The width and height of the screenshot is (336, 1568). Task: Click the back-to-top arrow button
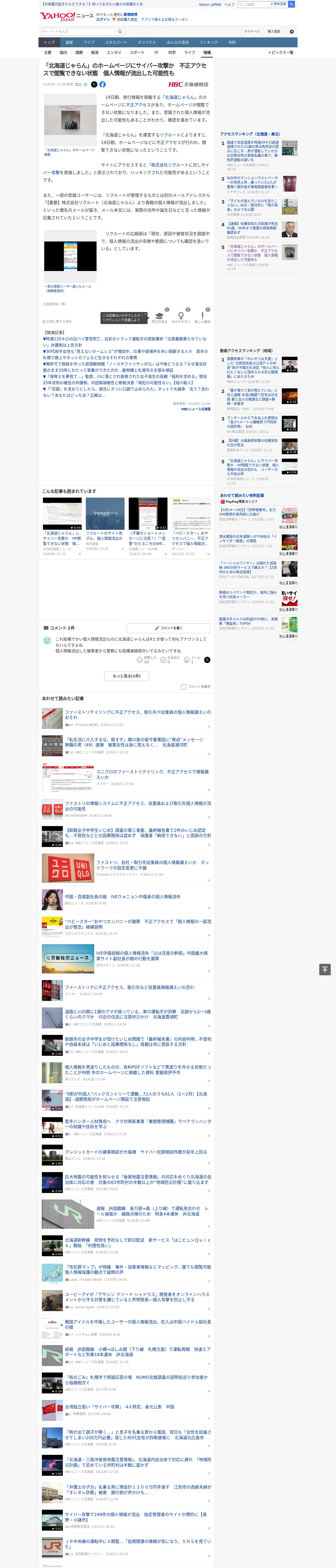pyautogui.click(x=325, y=969)
